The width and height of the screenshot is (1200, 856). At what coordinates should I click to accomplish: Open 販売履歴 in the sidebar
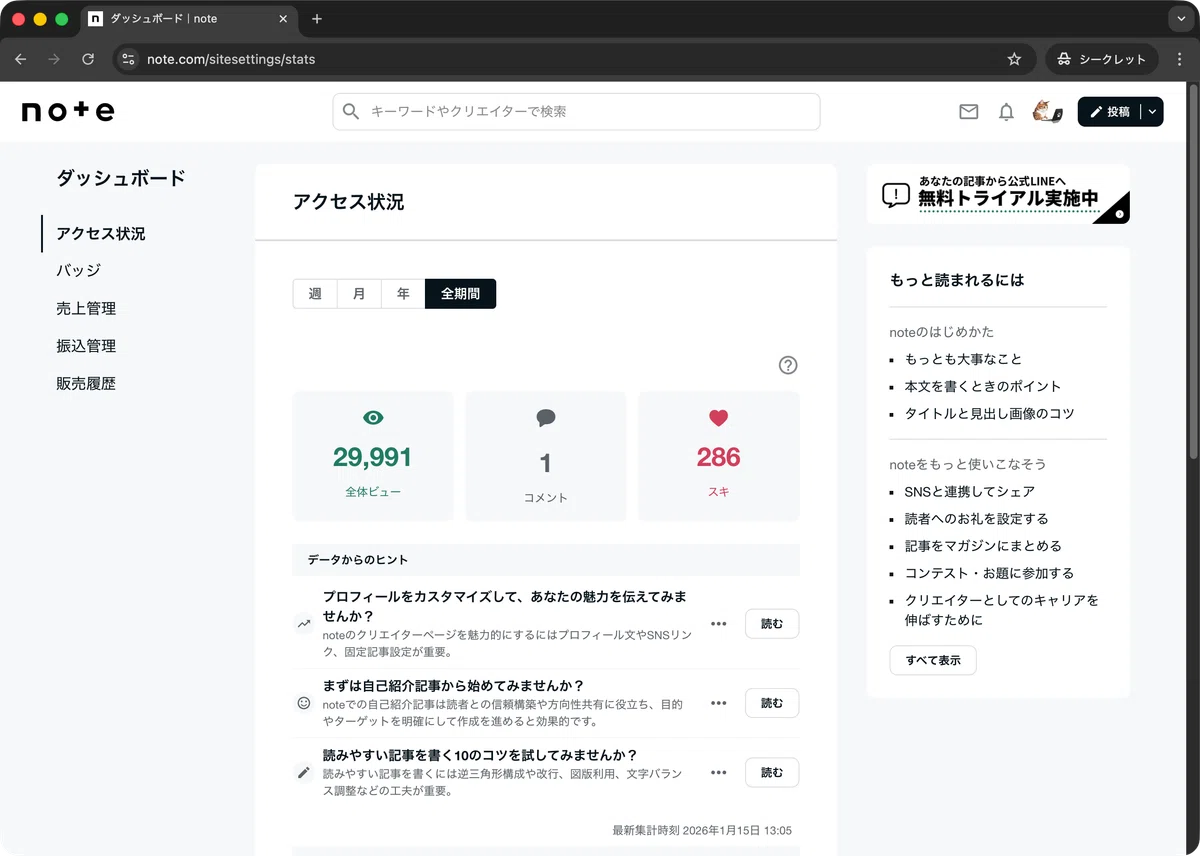click(86, 383)
